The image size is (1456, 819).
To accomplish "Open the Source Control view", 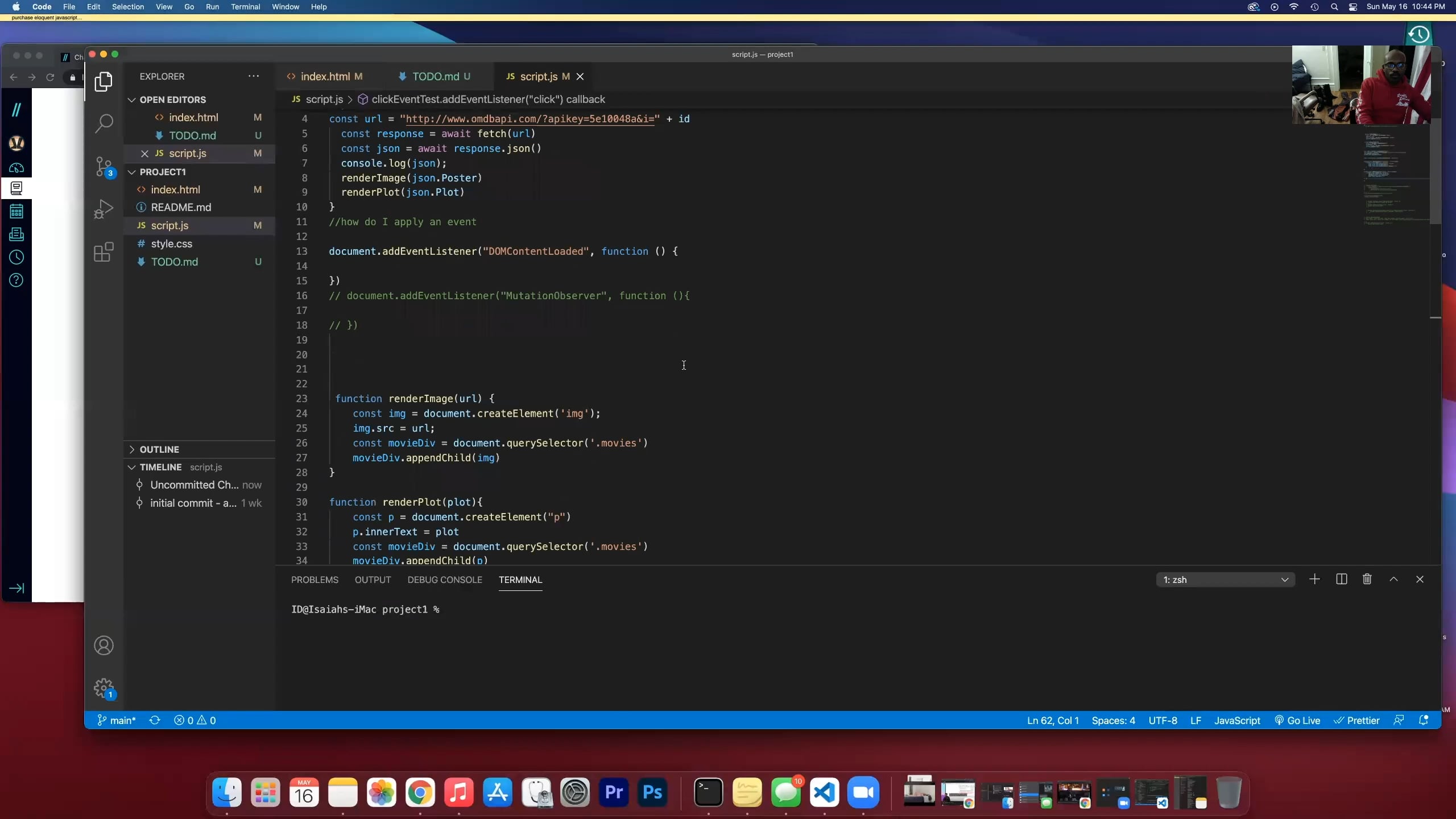I will 104,167.
